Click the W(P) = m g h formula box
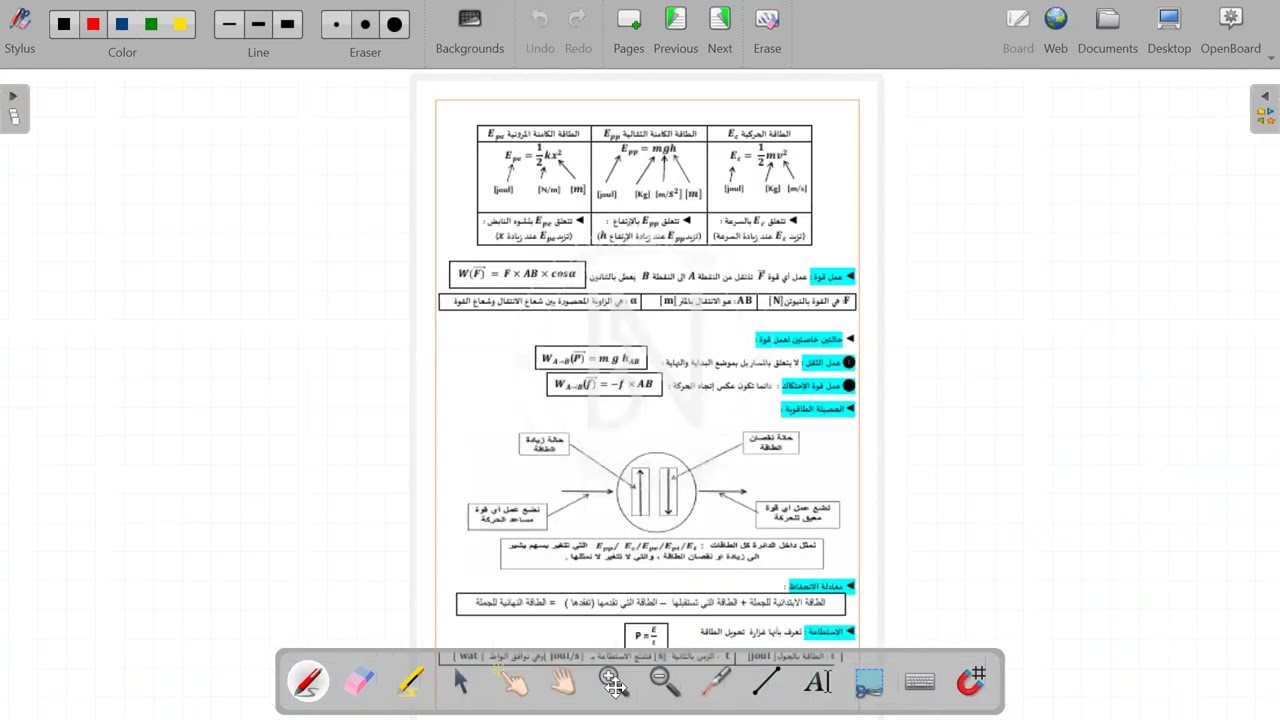Image resolution: width=1280 pixels, height=720 pixels. click(591, 358)
